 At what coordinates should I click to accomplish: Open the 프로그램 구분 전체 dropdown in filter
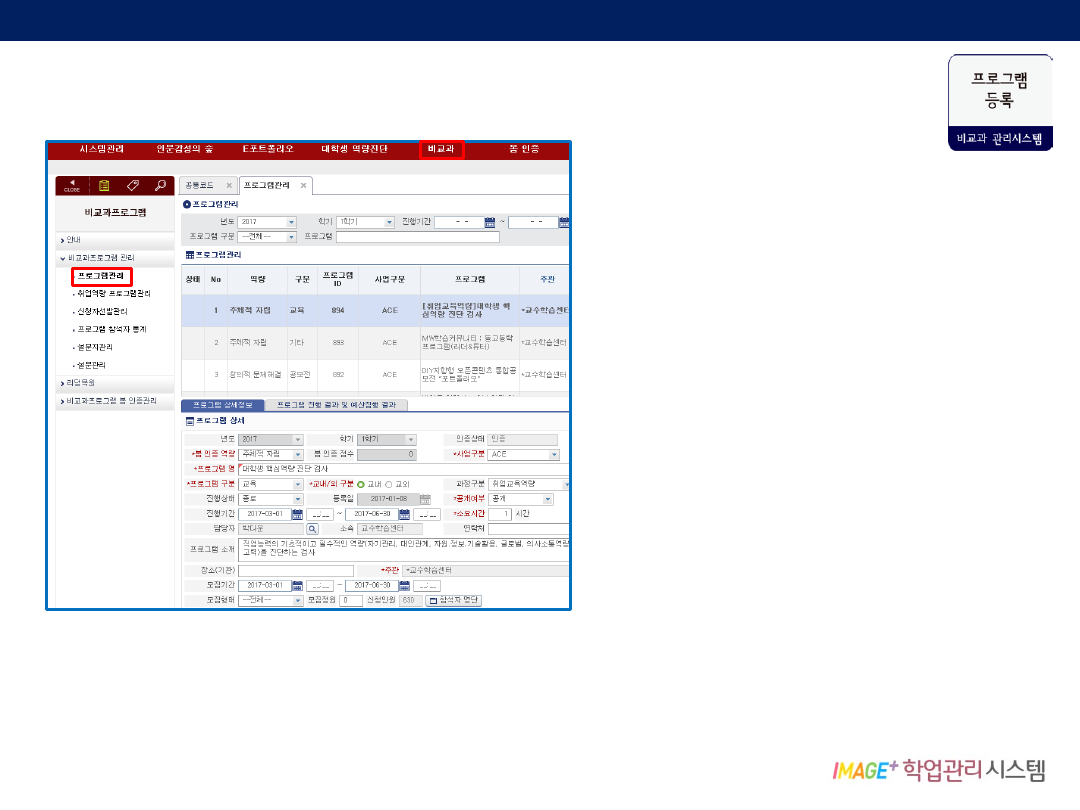pyautogui.click(x=291, y=237)
